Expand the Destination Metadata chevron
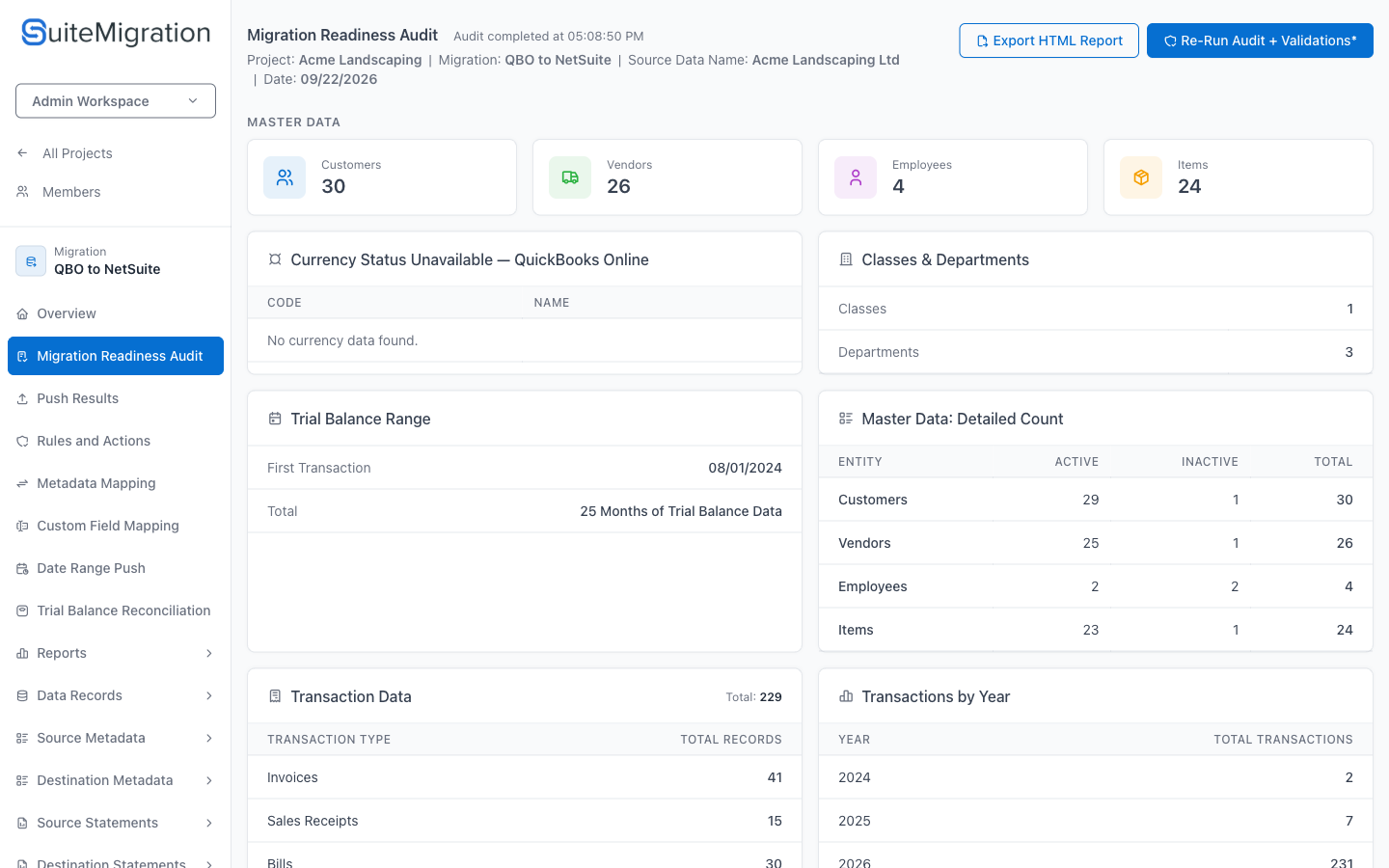The width and height of the screenshot is (1389, 868). [x=209, y=780]
